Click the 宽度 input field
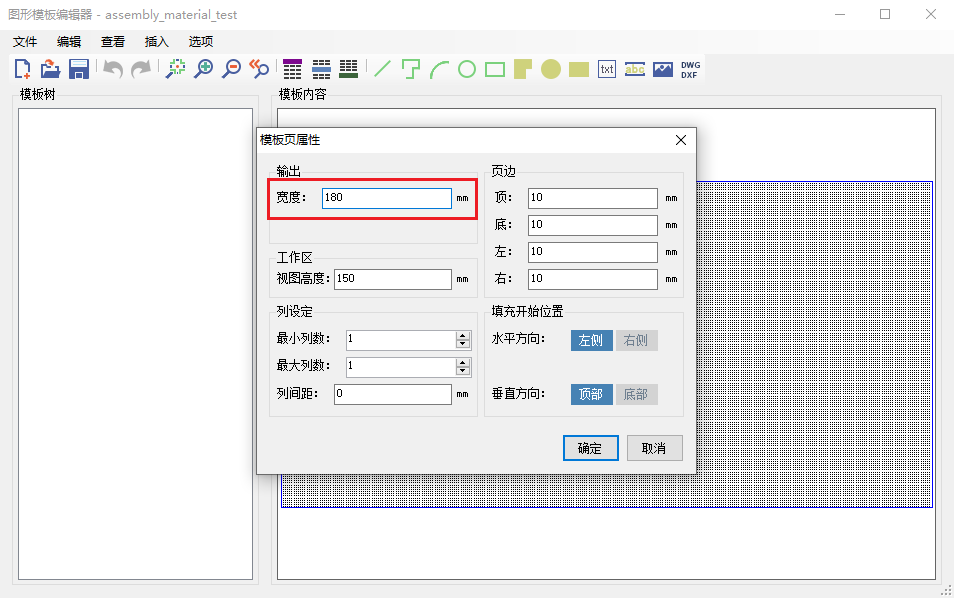Screen dimensions: 954x598 [x=386, y=198]
